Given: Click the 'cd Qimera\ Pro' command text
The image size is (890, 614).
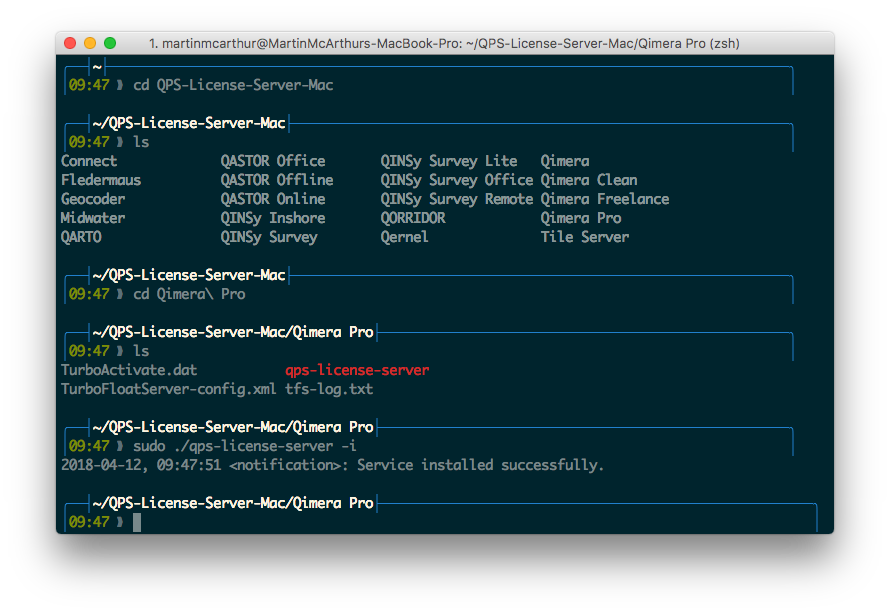Looking at the screenshot, I should pyautogui.click(x=189, y=295).
